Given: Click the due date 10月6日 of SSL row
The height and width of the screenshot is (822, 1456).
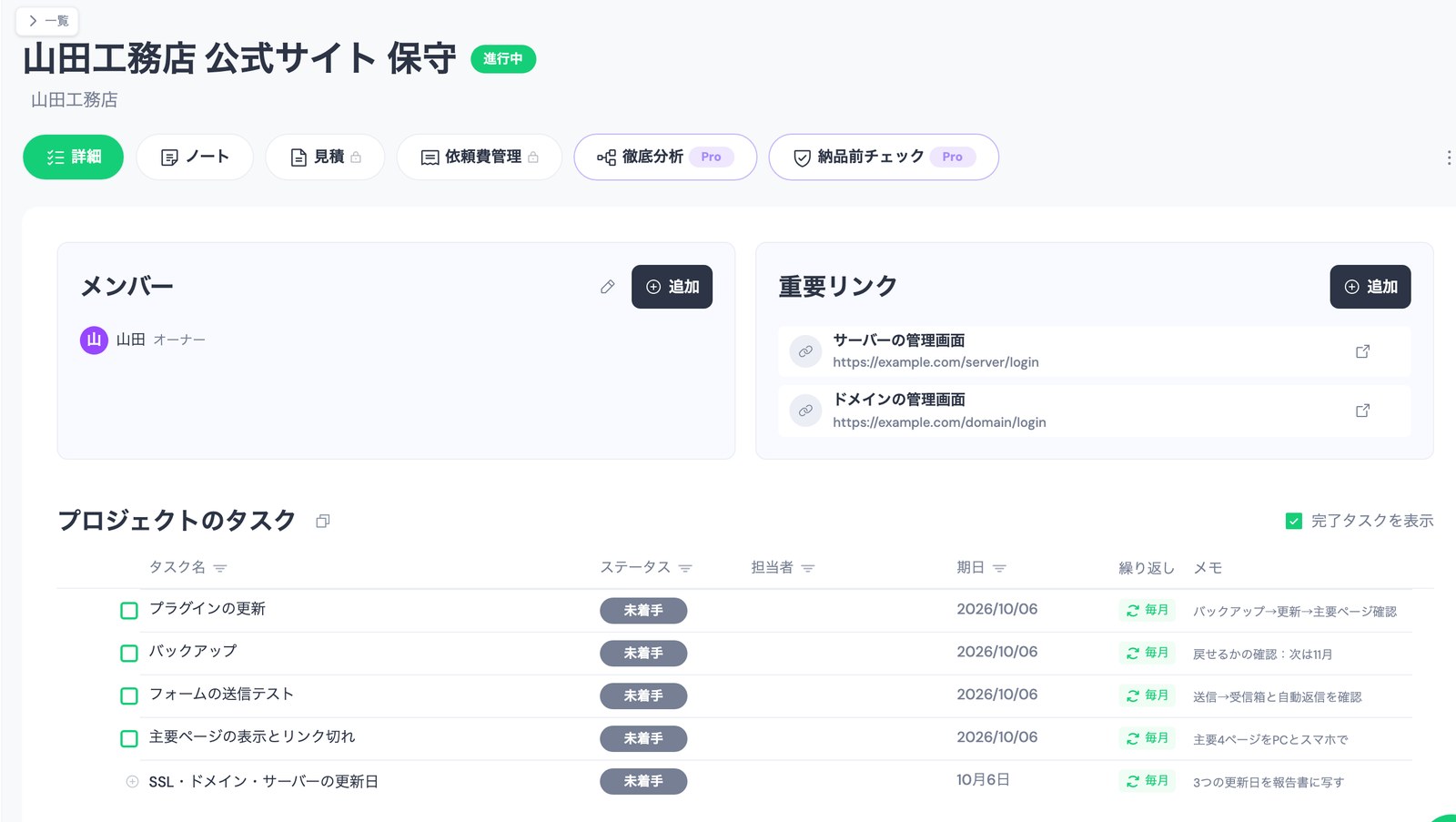Looking at the screenshot, I should pos(983,780).
